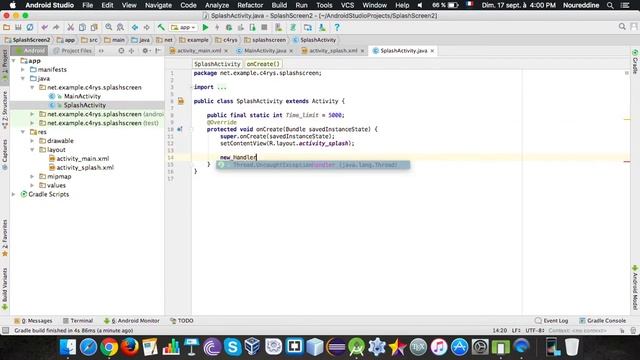Click the Make Project hammer icon
The width and height of the screenshot is (640, 360).
(x=161, y=27)
